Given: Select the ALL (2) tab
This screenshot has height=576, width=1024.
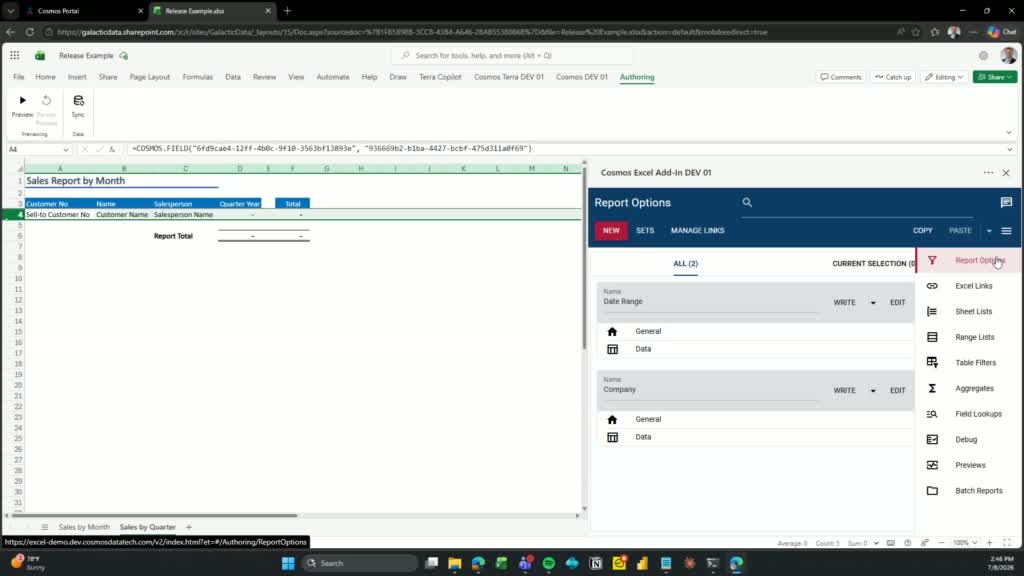Looking at the screenshot, I should 686,263.
